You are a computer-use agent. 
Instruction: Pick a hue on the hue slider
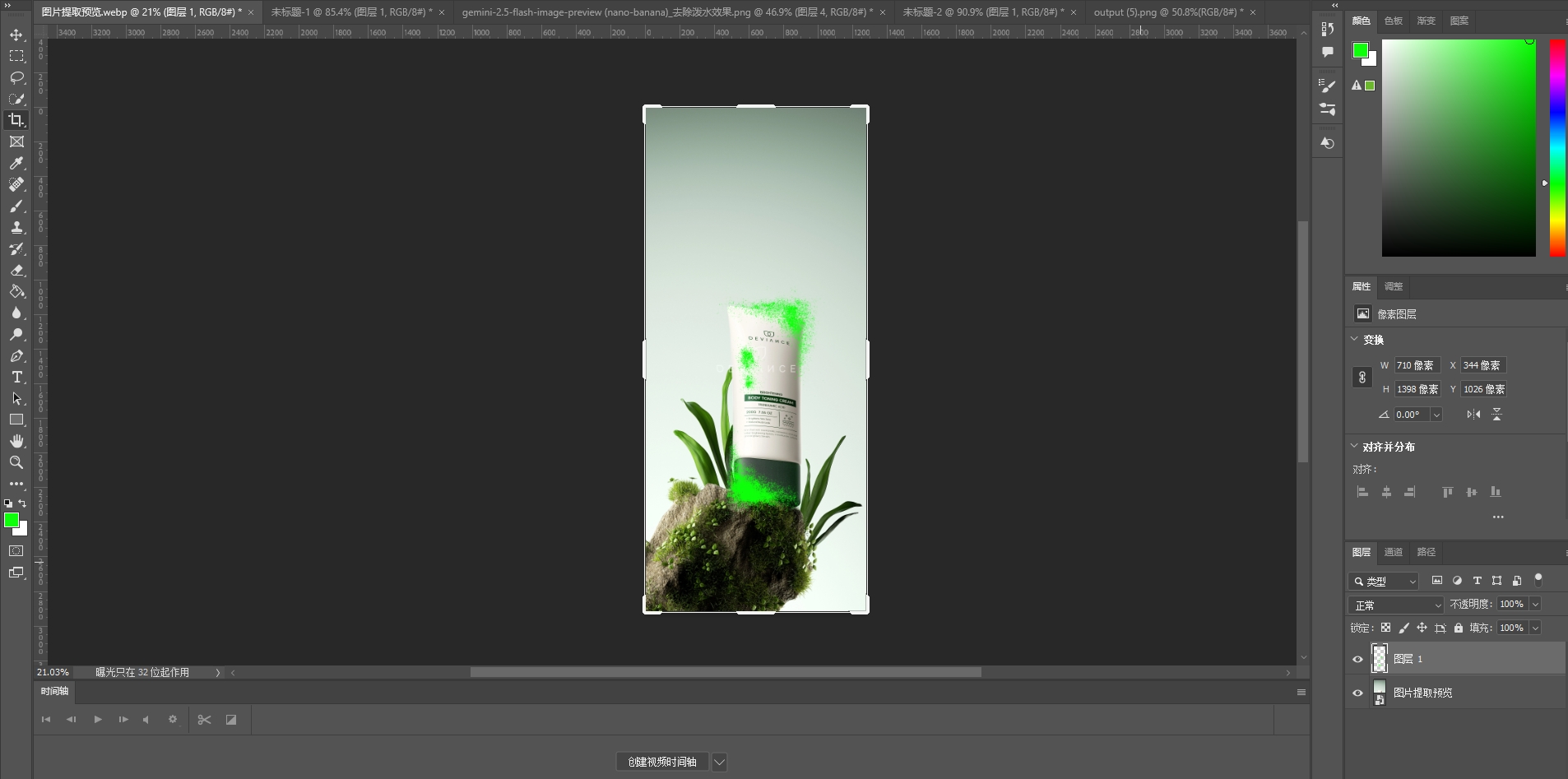(x=1557, y=148)
